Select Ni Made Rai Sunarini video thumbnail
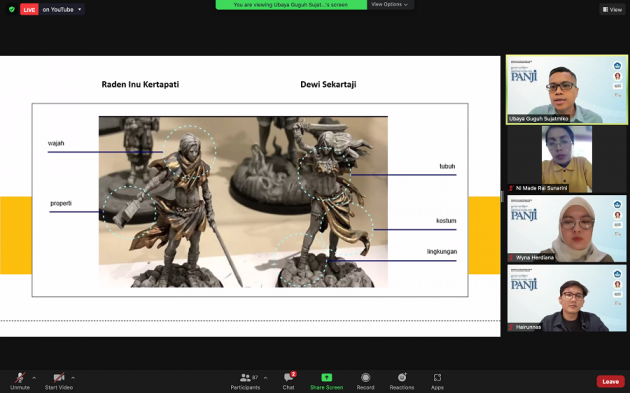Image resolution: width=630 pixels, height=393 pixels. tap(567, 159)
